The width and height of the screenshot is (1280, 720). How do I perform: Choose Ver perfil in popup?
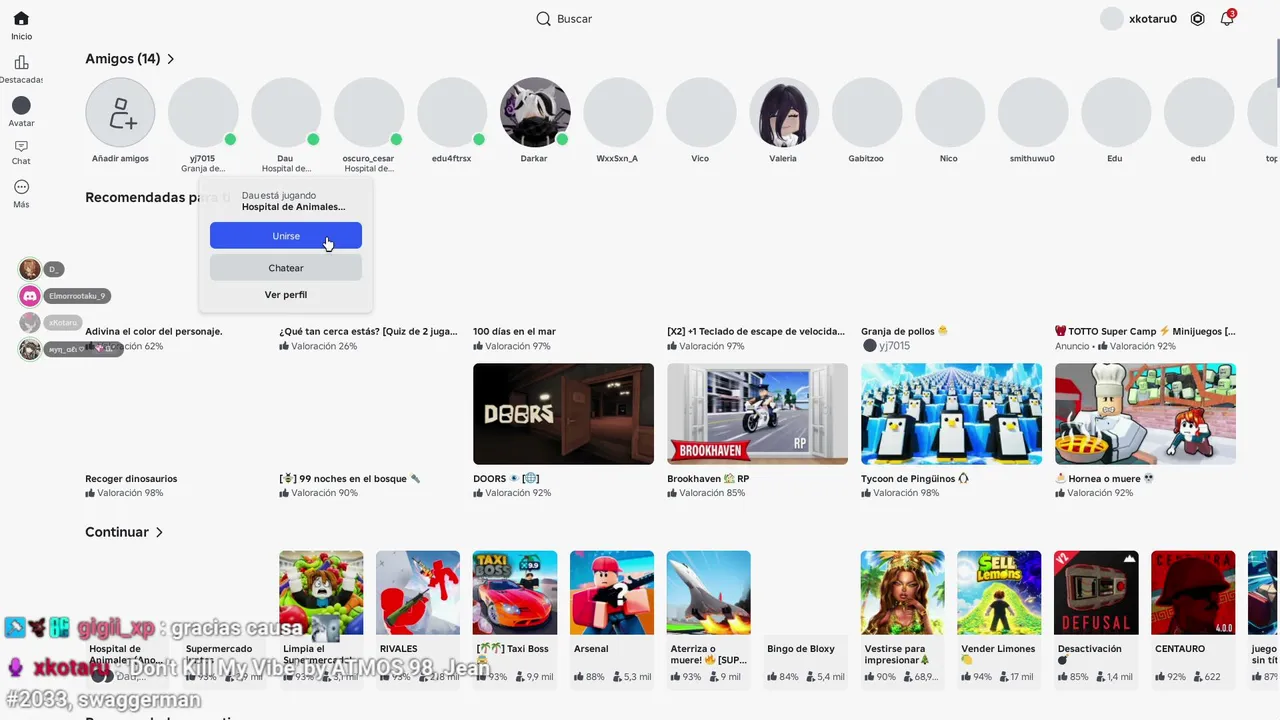coord(286,295)
